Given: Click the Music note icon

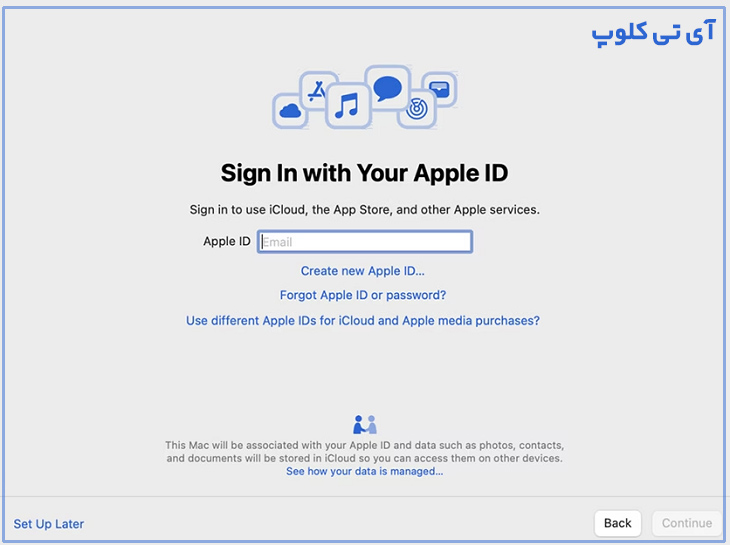Looking at the screenshot, I should pyautogui.click(x=346, y=104).
